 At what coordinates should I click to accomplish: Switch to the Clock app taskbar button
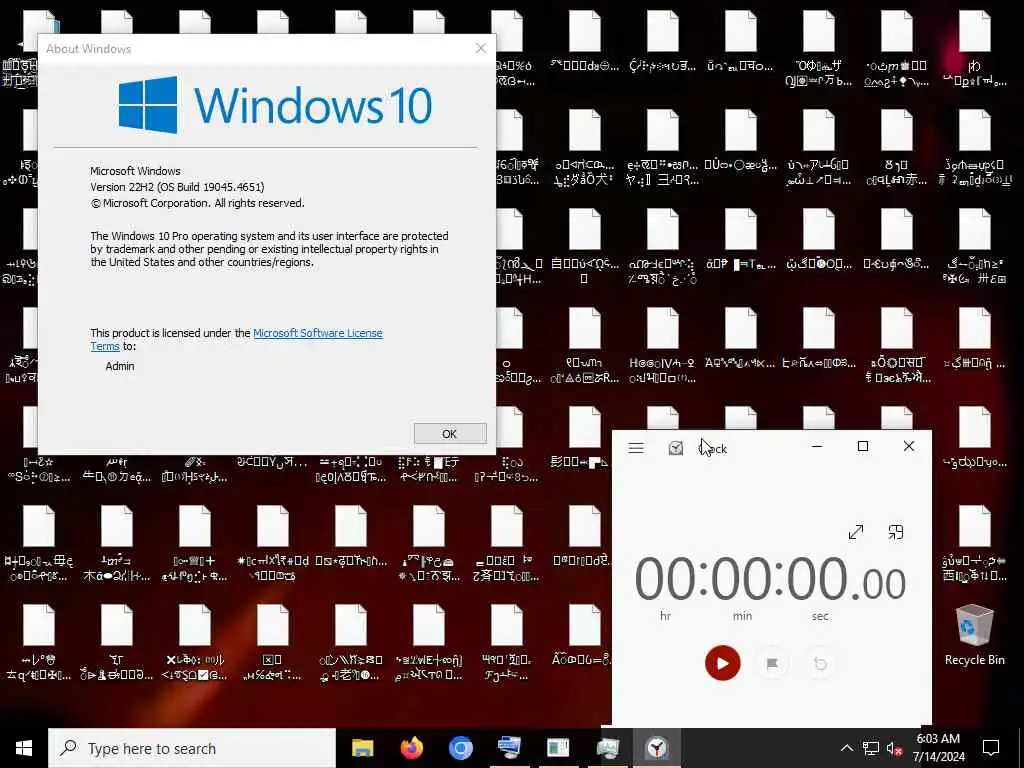pyautogui.click(x=656, y=748)
